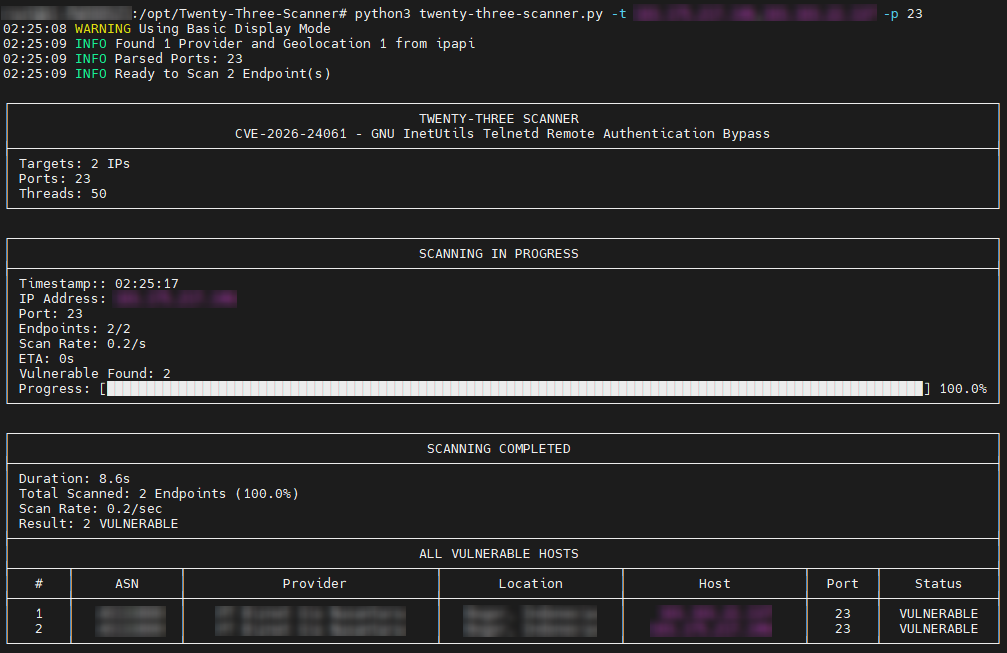Click the '#' column header
Viewport: 1007px width, 653px height.
(39, 584)
